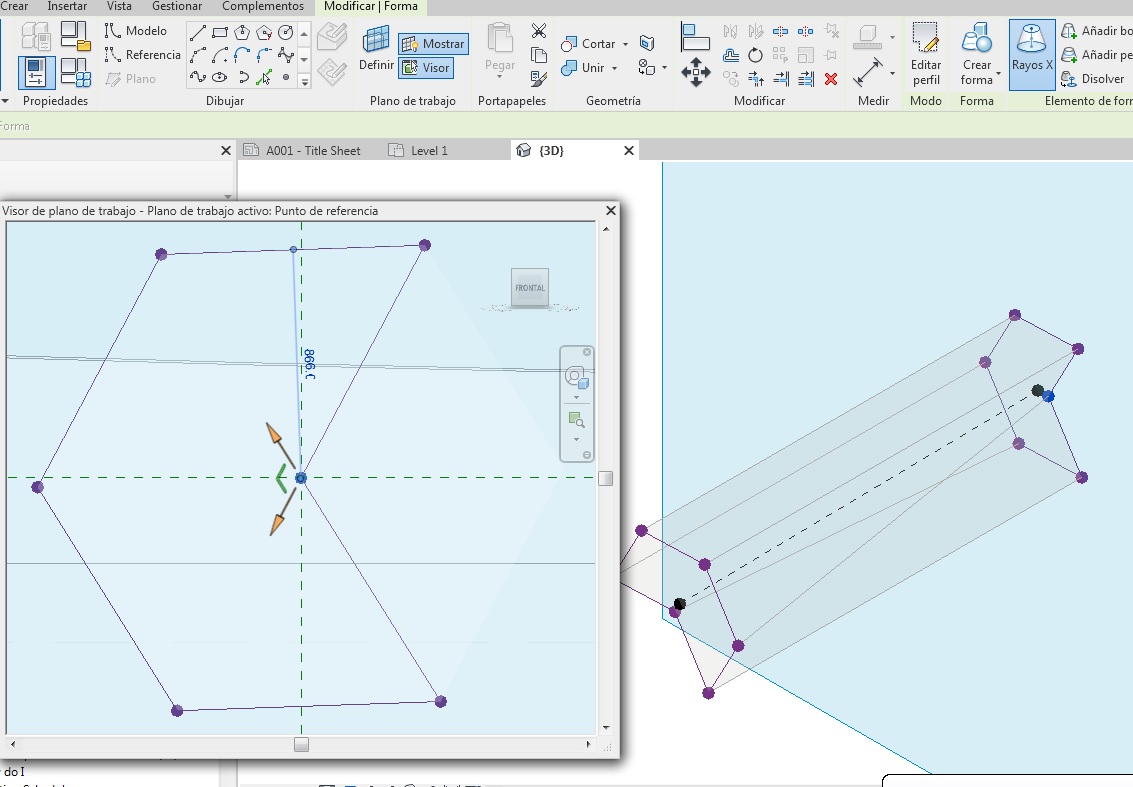Screen dimensions: 1133x787
Task: Pick the inscribed polygon draw tool
Action: click(243, 33)
